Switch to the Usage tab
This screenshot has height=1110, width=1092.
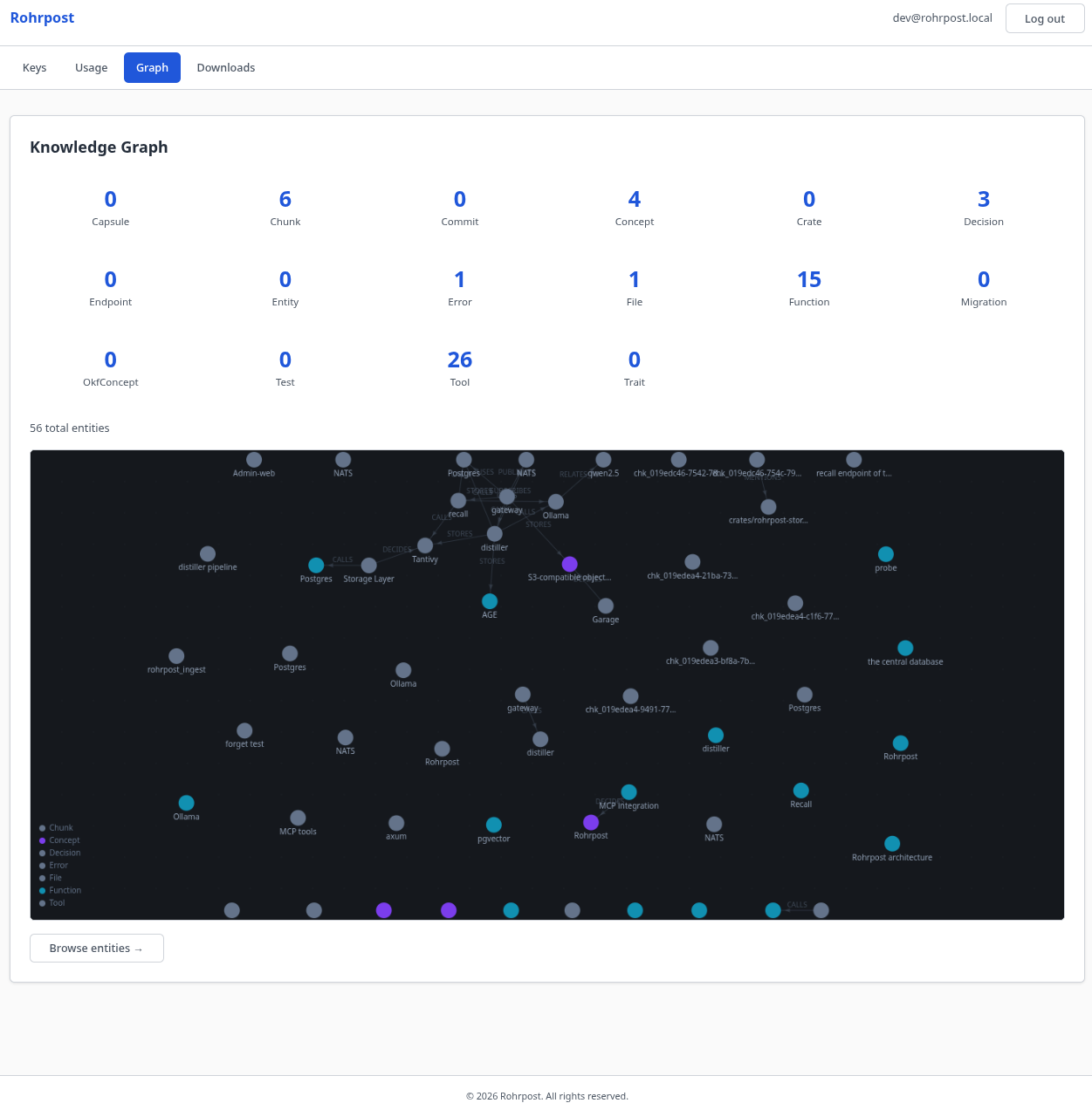tap(92, 67)
